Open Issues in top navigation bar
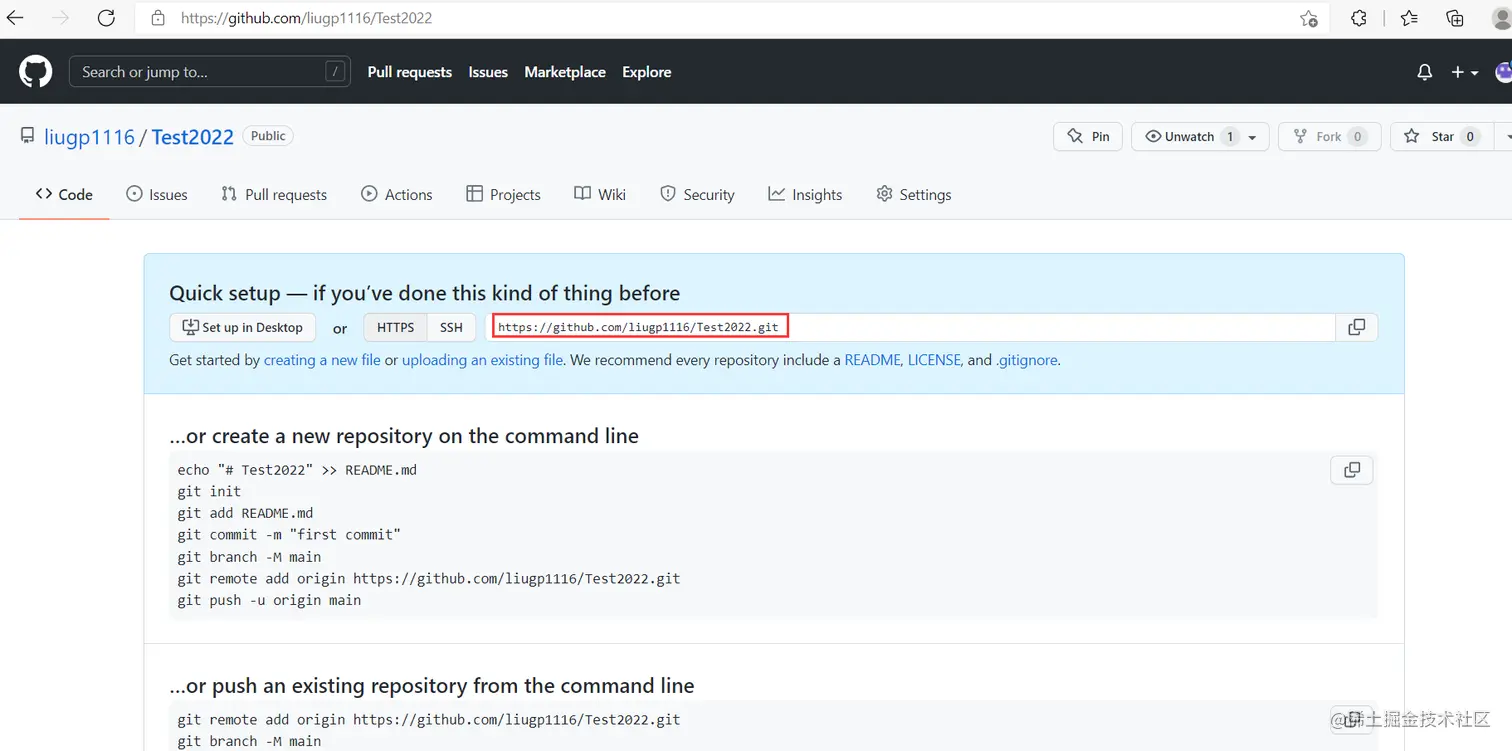 tap(488, 72)
